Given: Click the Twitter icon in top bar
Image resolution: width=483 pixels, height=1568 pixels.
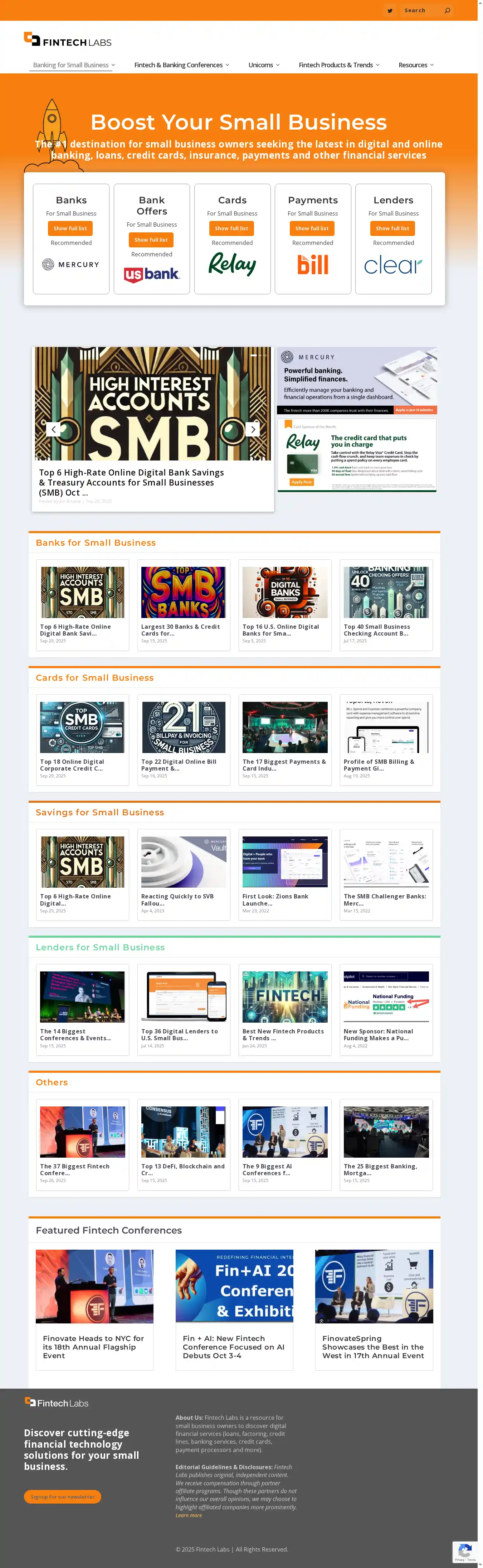Looking at the screenshot, I should point(390,10).
